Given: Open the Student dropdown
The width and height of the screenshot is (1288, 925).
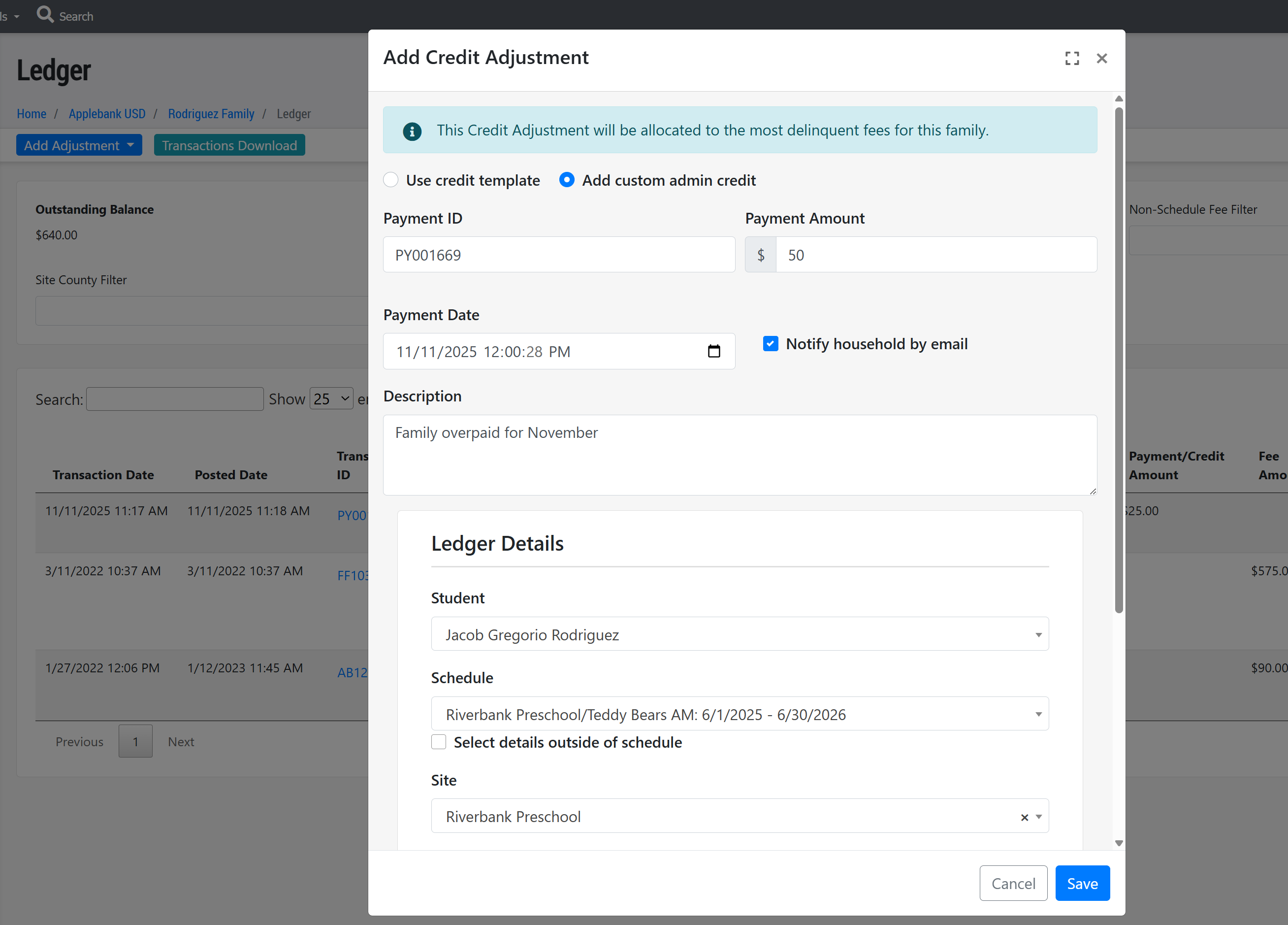Looking at the screenshot, I should pos(740,634).
